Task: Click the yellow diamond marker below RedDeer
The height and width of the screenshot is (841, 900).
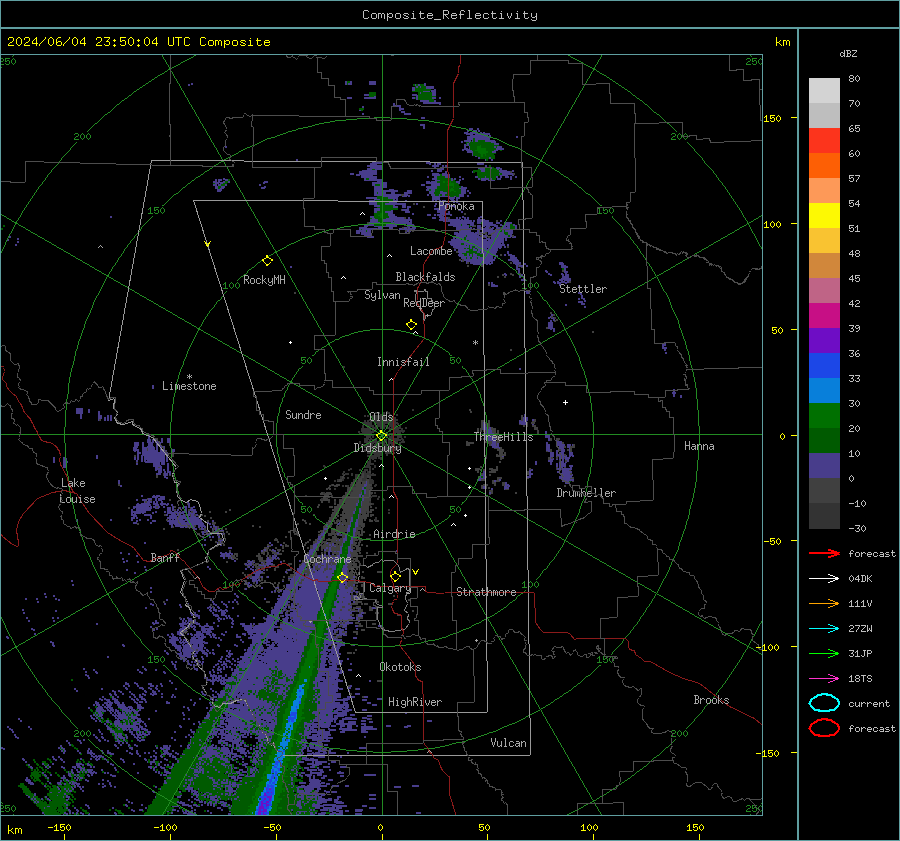Action: coord(411,325)
